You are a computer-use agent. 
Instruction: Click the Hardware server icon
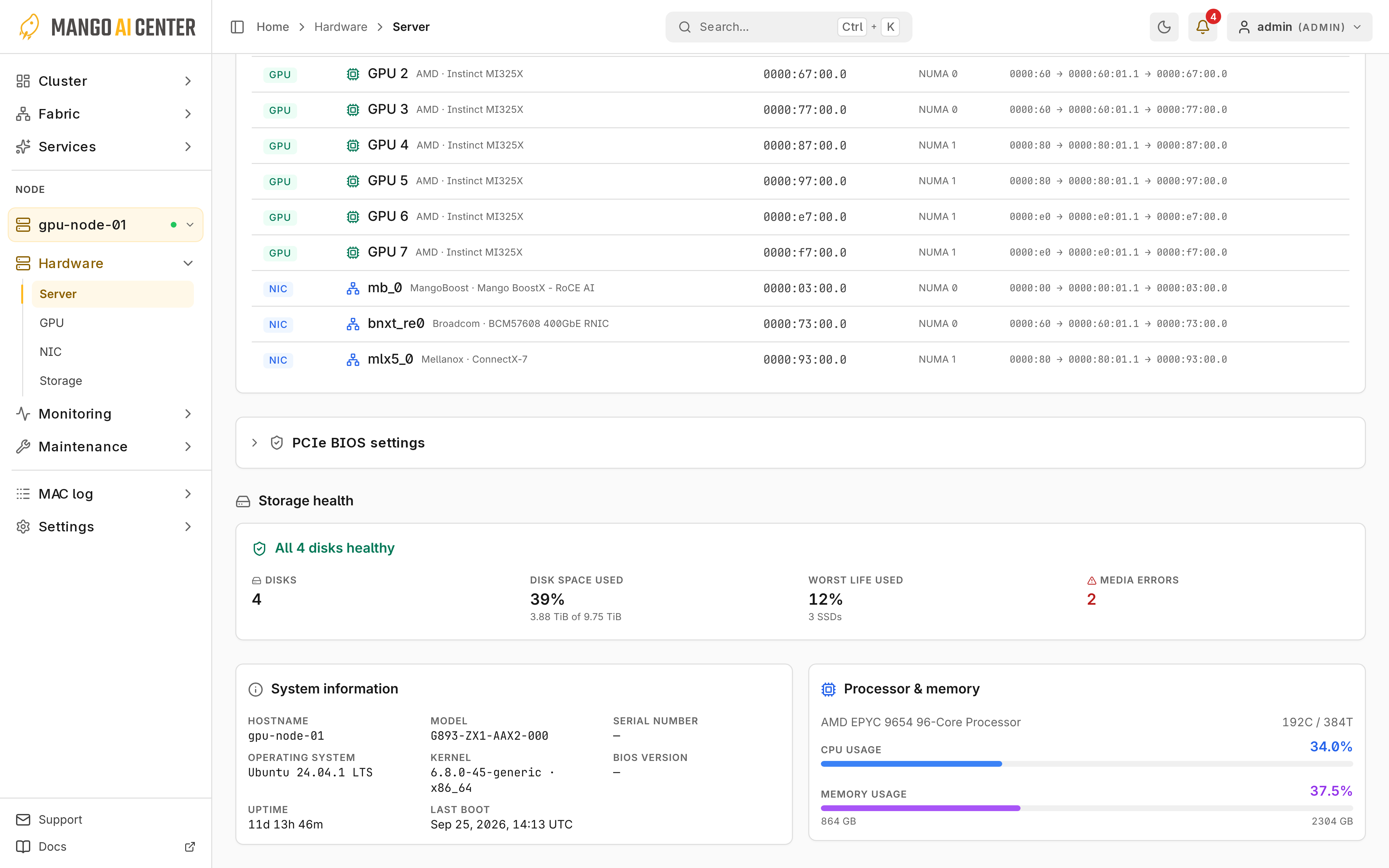coord(23,264)
